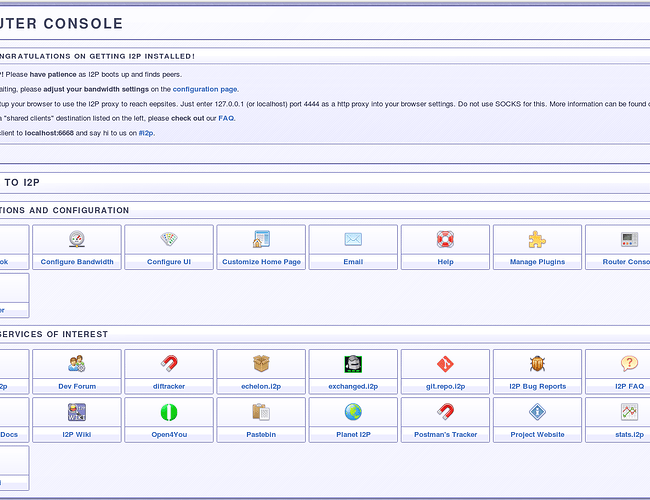Viewport: 650px width, 500px height.
Task: Click the Configure UI palette icon
Action: tap(169, 239)
